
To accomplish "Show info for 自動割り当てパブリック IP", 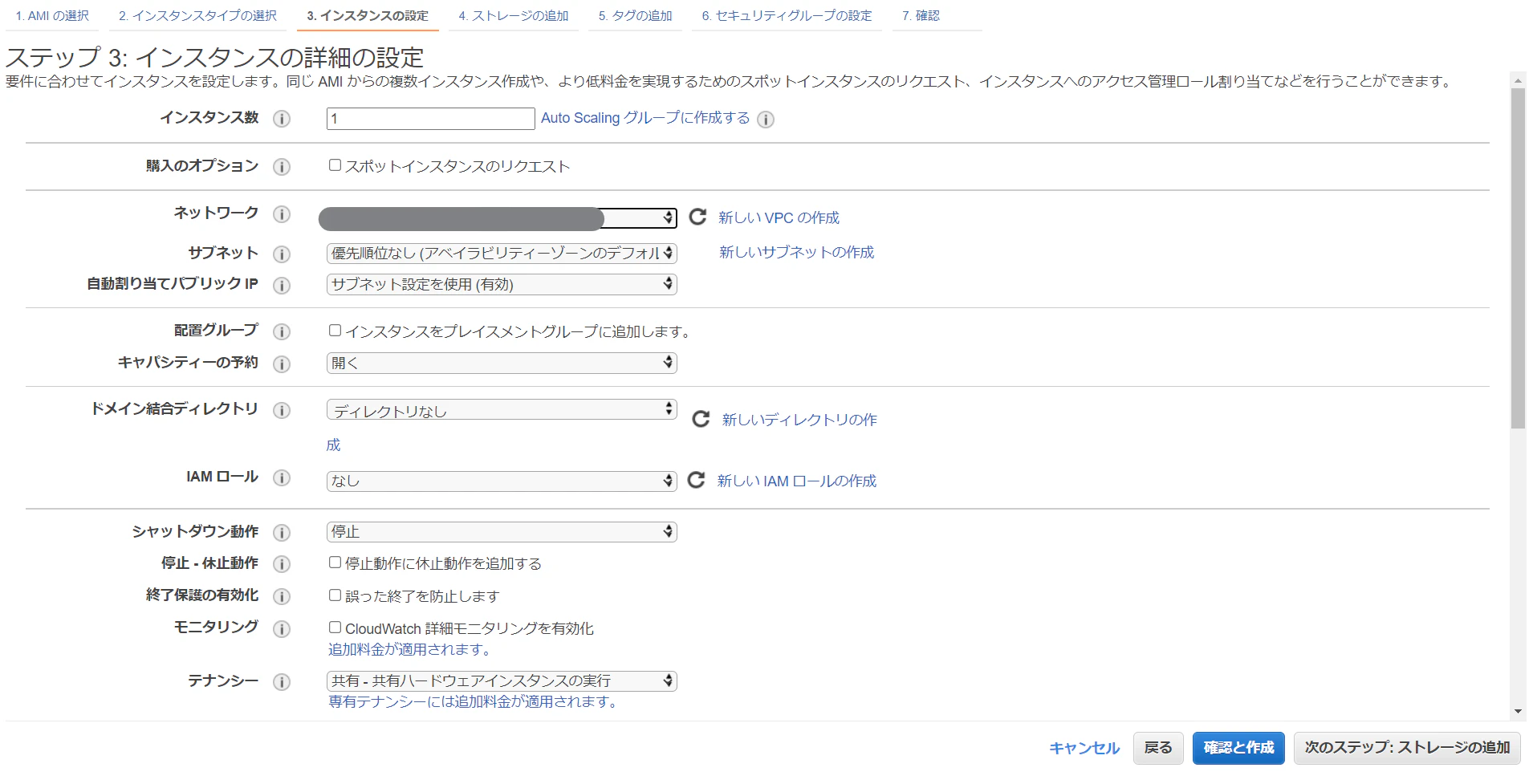I will (x=282, y=286).
